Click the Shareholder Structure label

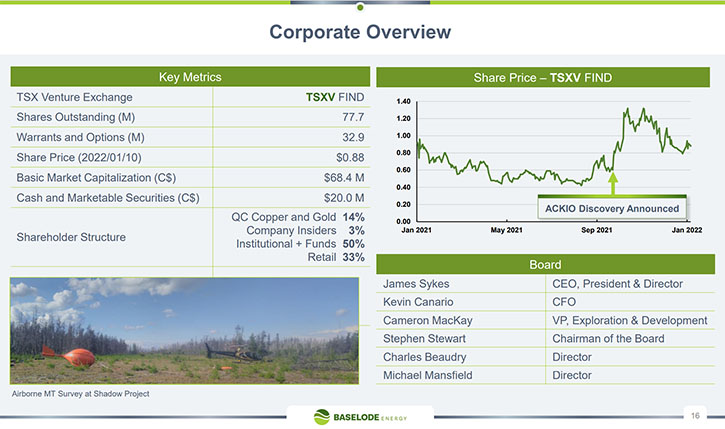pyautogui.click(x=71, y=237)
